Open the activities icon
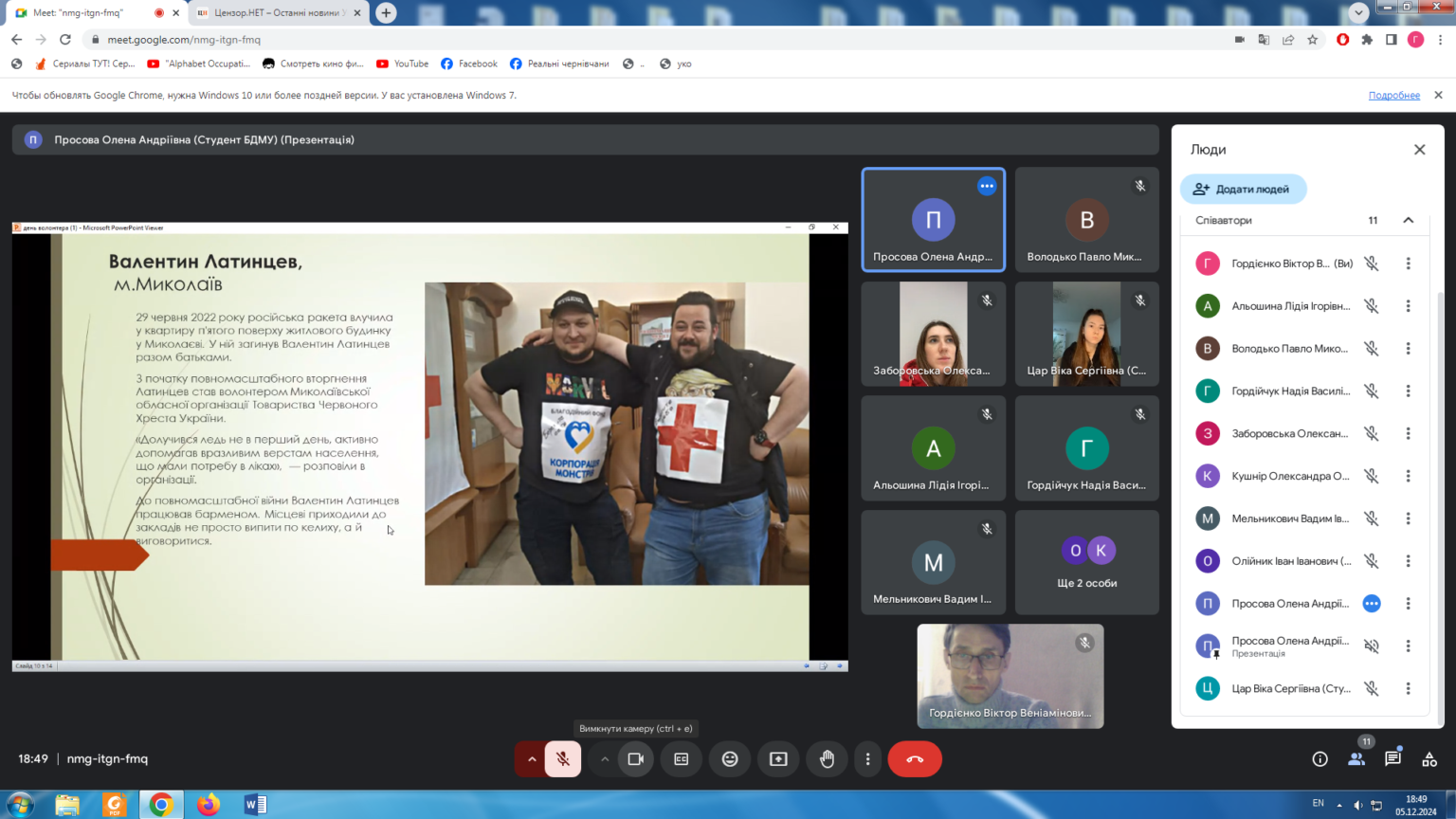 (x=1429, y=759)
